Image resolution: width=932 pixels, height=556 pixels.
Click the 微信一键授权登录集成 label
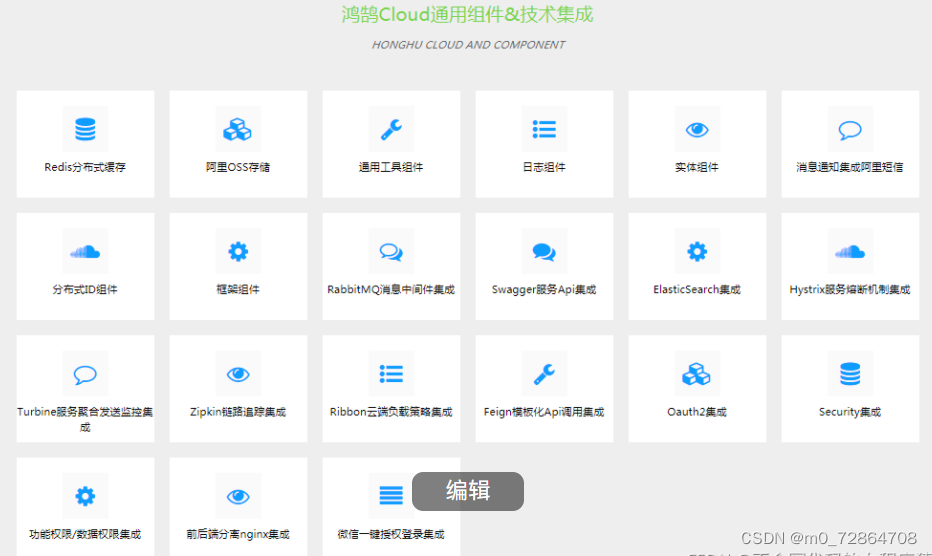tap(391, 535)
